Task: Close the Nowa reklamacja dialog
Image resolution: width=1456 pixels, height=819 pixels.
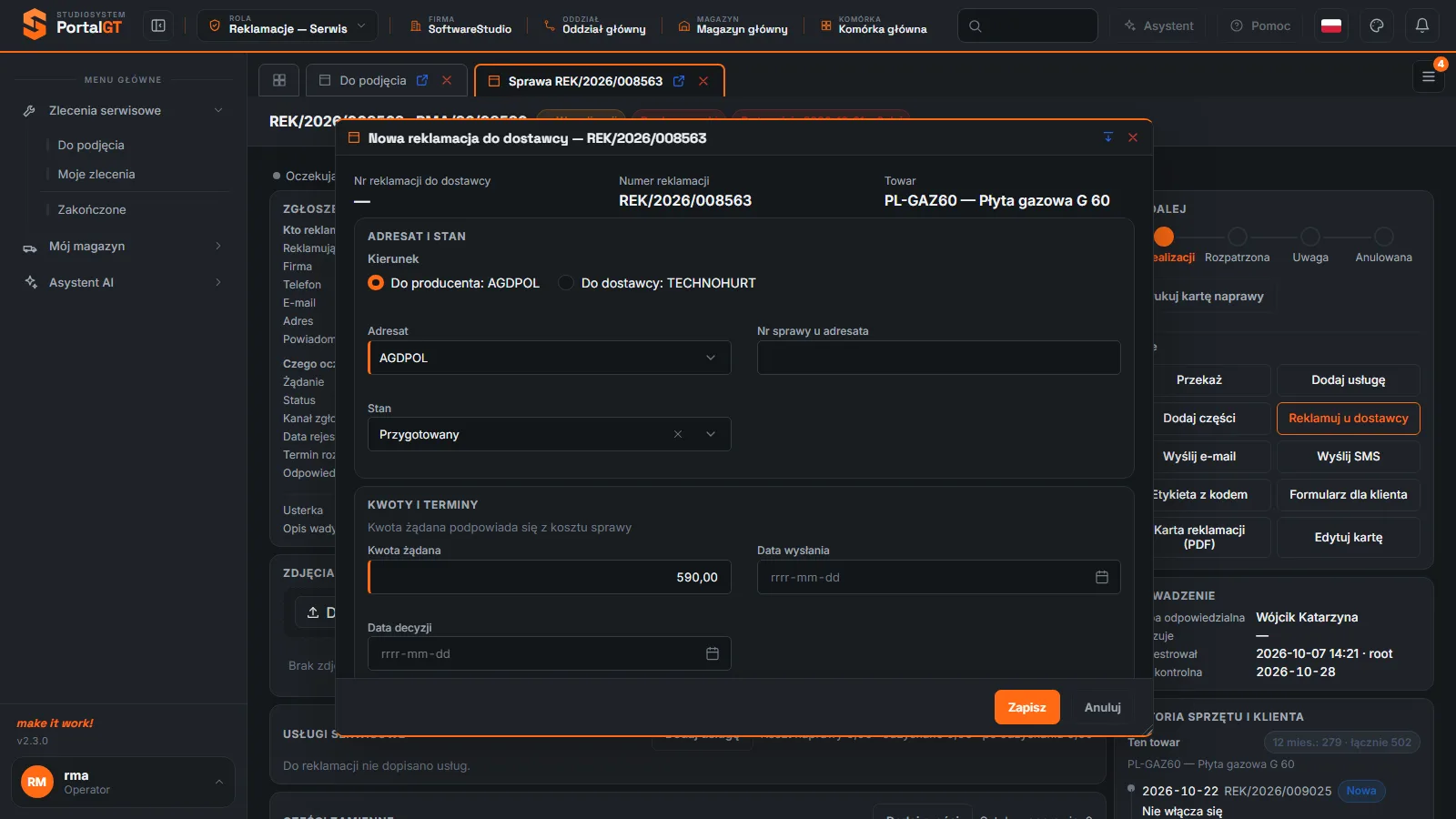Action: (x=1133, y=137)
